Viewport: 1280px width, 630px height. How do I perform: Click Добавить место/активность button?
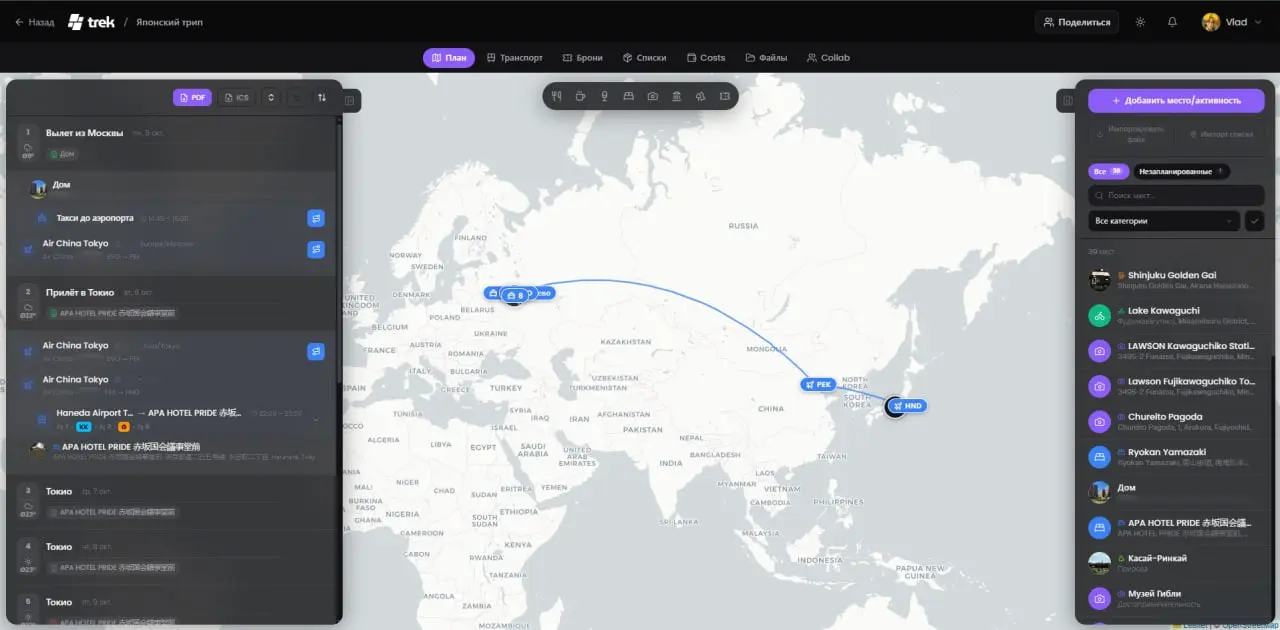(1176, 100)
